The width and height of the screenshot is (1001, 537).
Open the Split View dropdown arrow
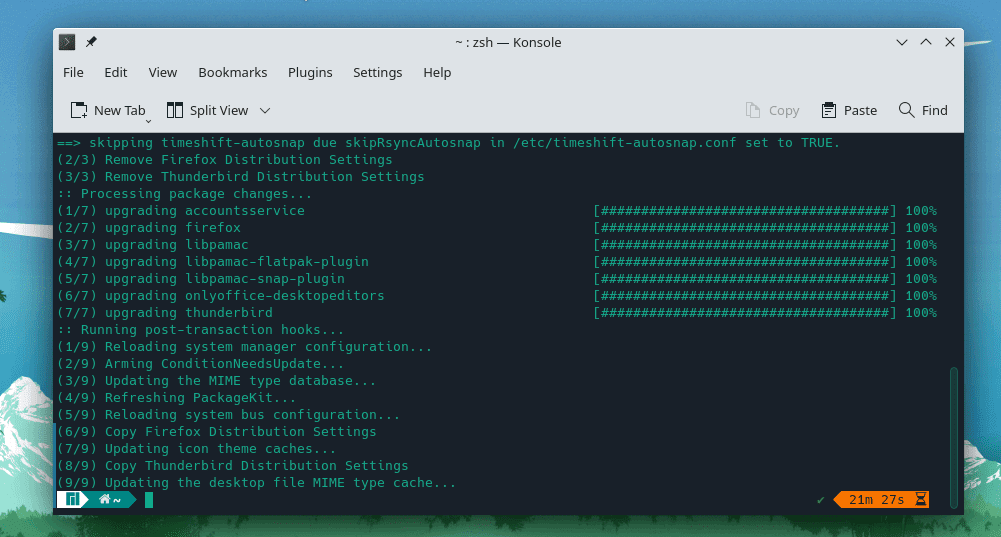[265, 110]
